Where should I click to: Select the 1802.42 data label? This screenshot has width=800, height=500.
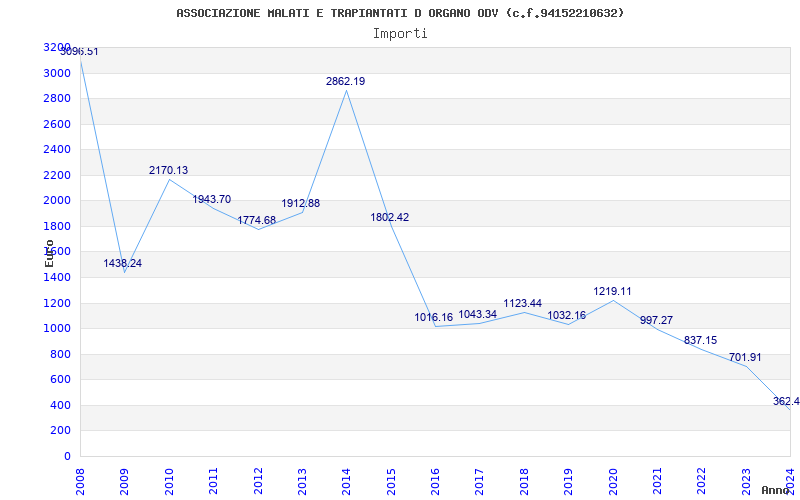390,217
